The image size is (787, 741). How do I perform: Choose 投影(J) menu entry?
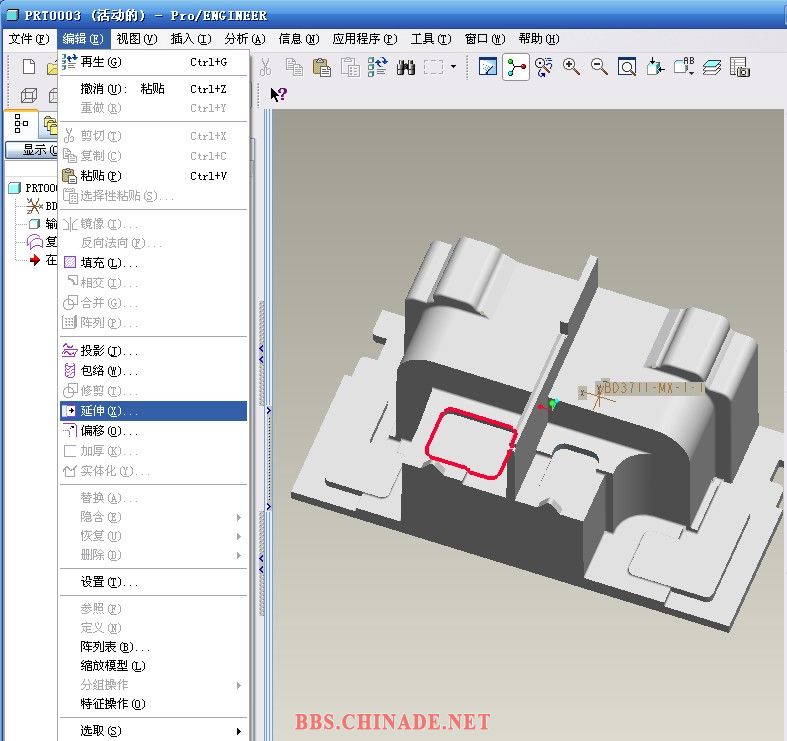click(x=154, y=350)
